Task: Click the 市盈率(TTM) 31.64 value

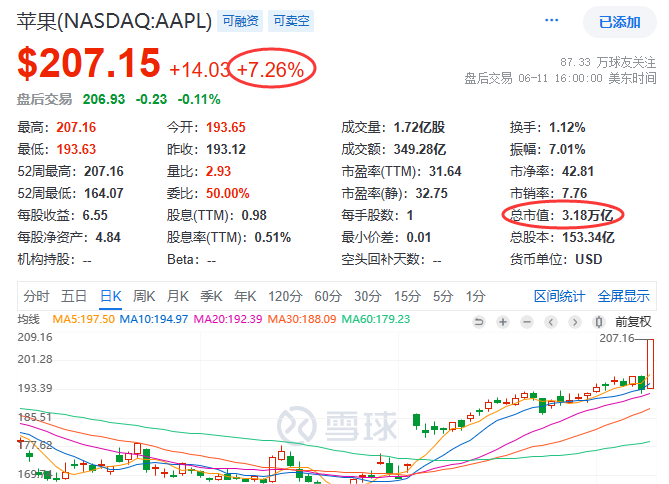Action: point(445,172)
